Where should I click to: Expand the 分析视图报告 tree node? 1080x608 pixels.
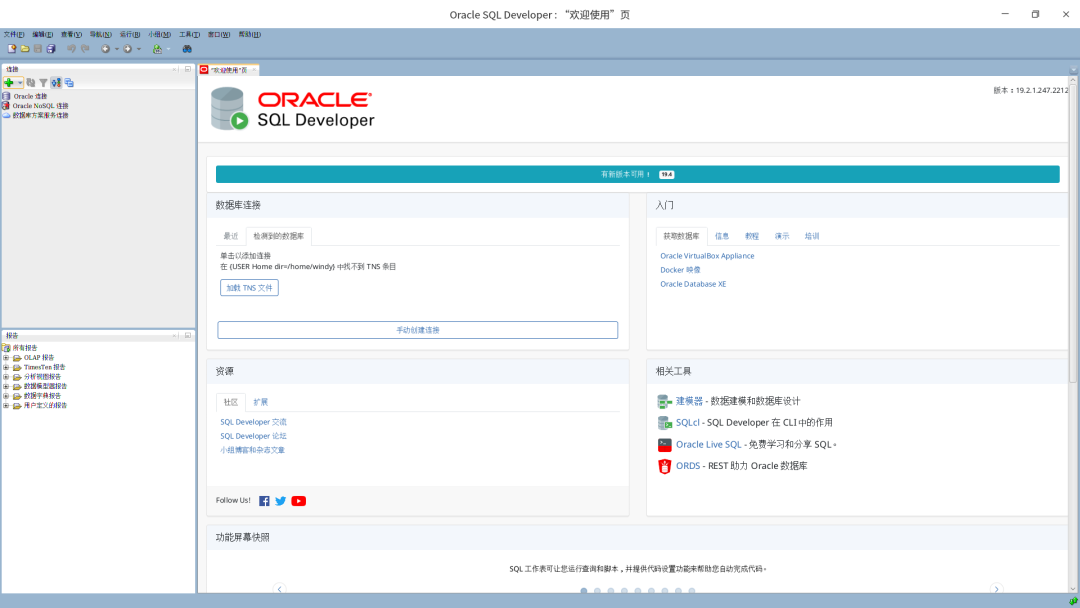[x=6, y=377]
